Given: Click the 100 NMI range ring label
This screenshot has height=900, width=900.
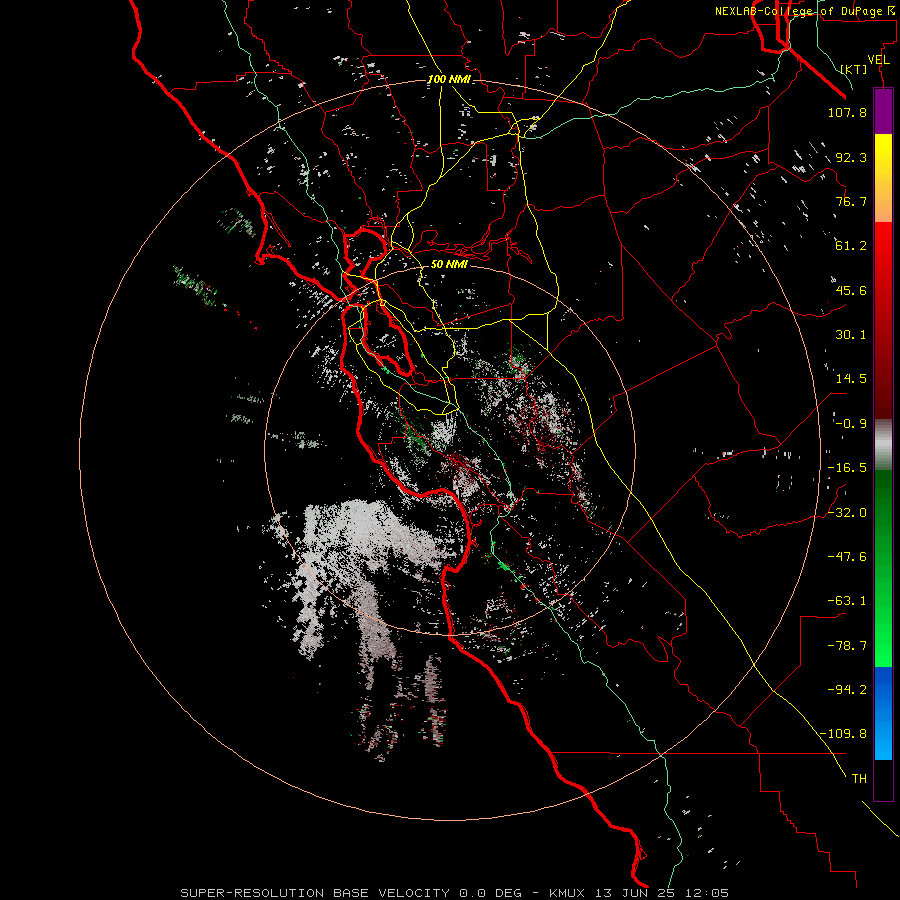Looking at the screenshot, I should [x=449, y=79].
